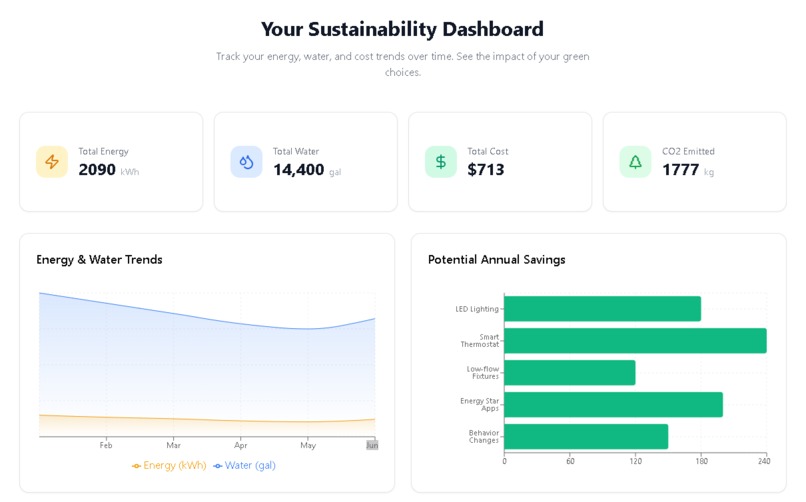Click the Behavior Changes savings bar
The width and height of the screenshot is (806, 502).
click(586, 436)
